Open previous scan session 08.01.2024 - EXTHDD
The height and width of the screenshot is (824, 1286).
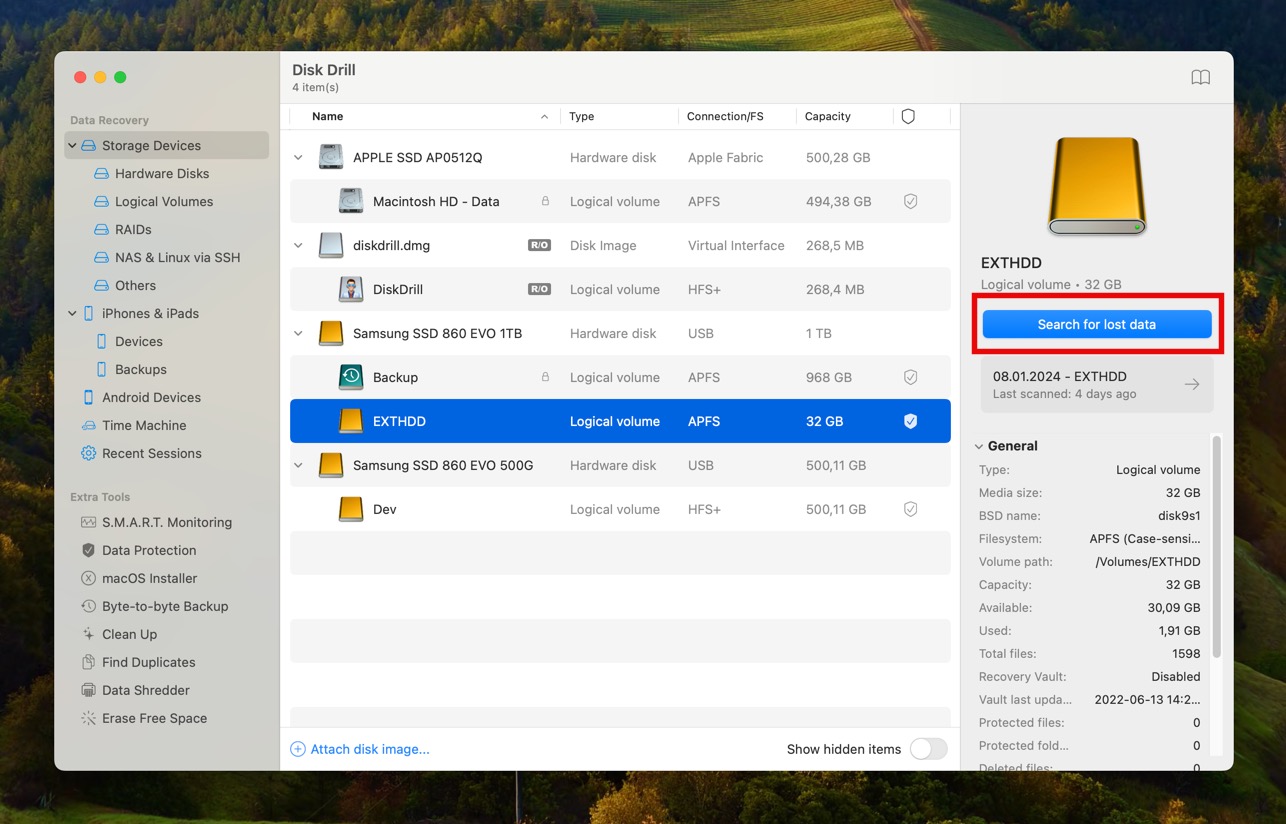[1096, 384]
